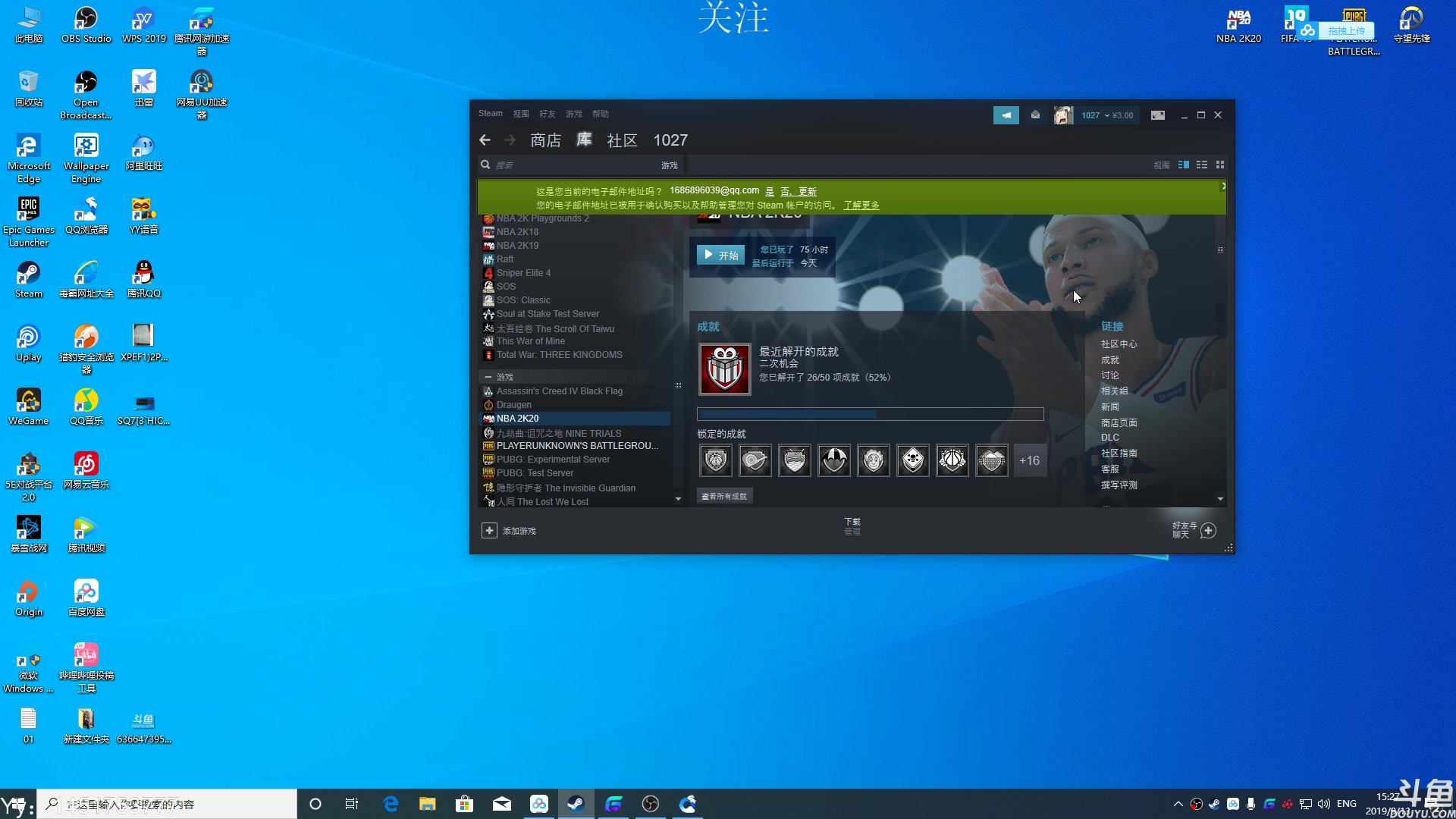Open the 游戏 library filter dropdown
Viewport: 1456px width, 819px height.
point(670,165)
